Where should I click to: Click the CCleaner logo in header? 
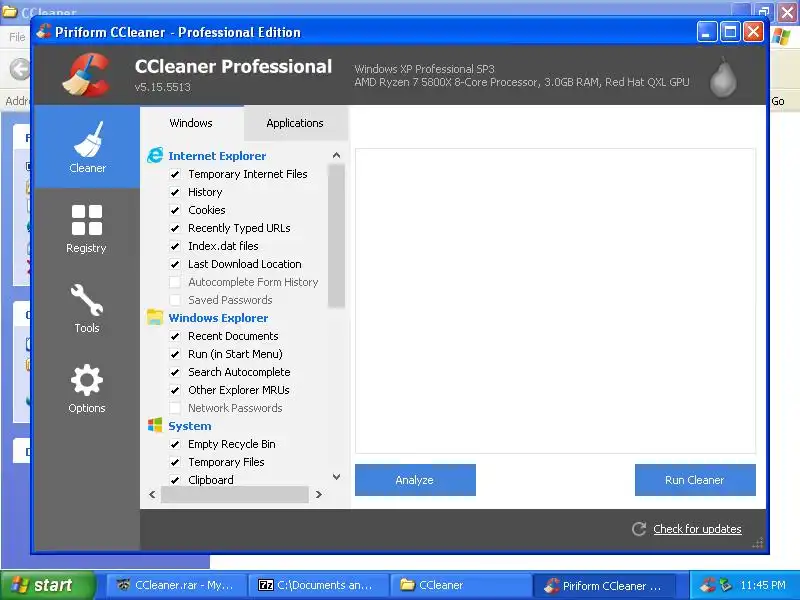(87, 75)
